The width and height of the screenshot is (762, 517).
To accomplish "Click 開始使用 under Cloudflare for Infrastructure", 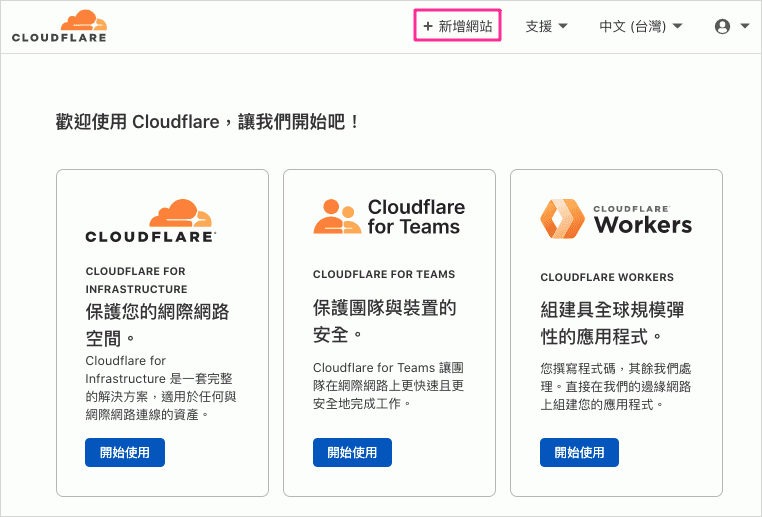I will tap(125, 452).
